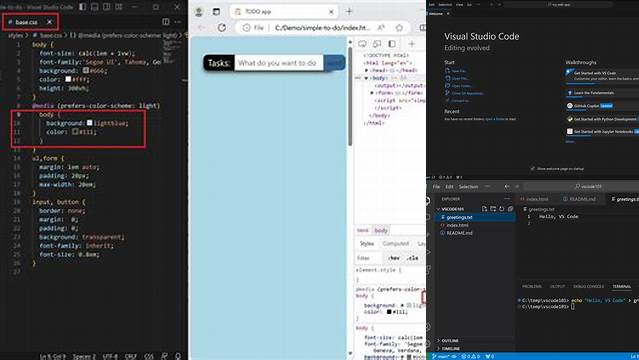639x360 pixels.
Task: Click Refresh Explorer icon in the explorer header
Action: [x=502, y=209]
